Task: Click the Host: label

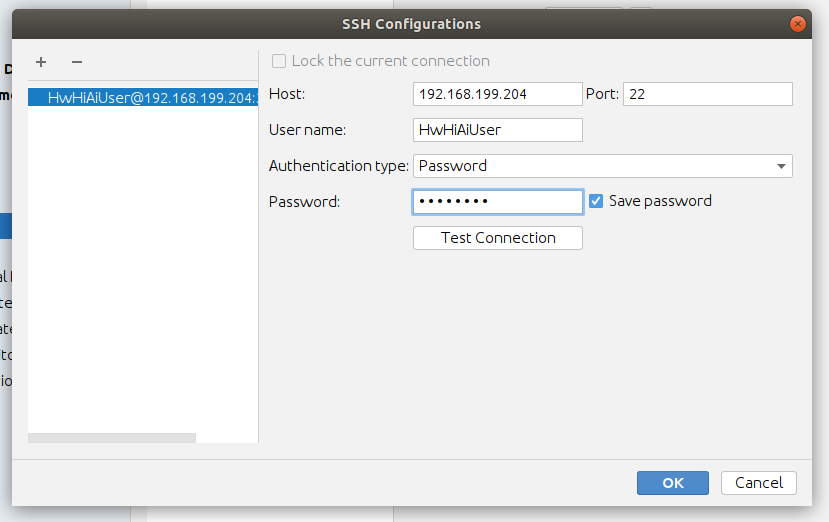Action: (287, 94)
